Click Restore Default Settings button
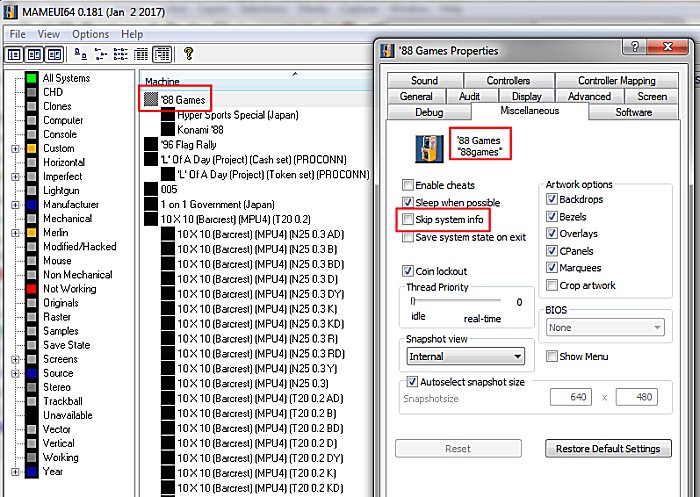Viewport: 700px width, 497px height. (x=608, y=448)
